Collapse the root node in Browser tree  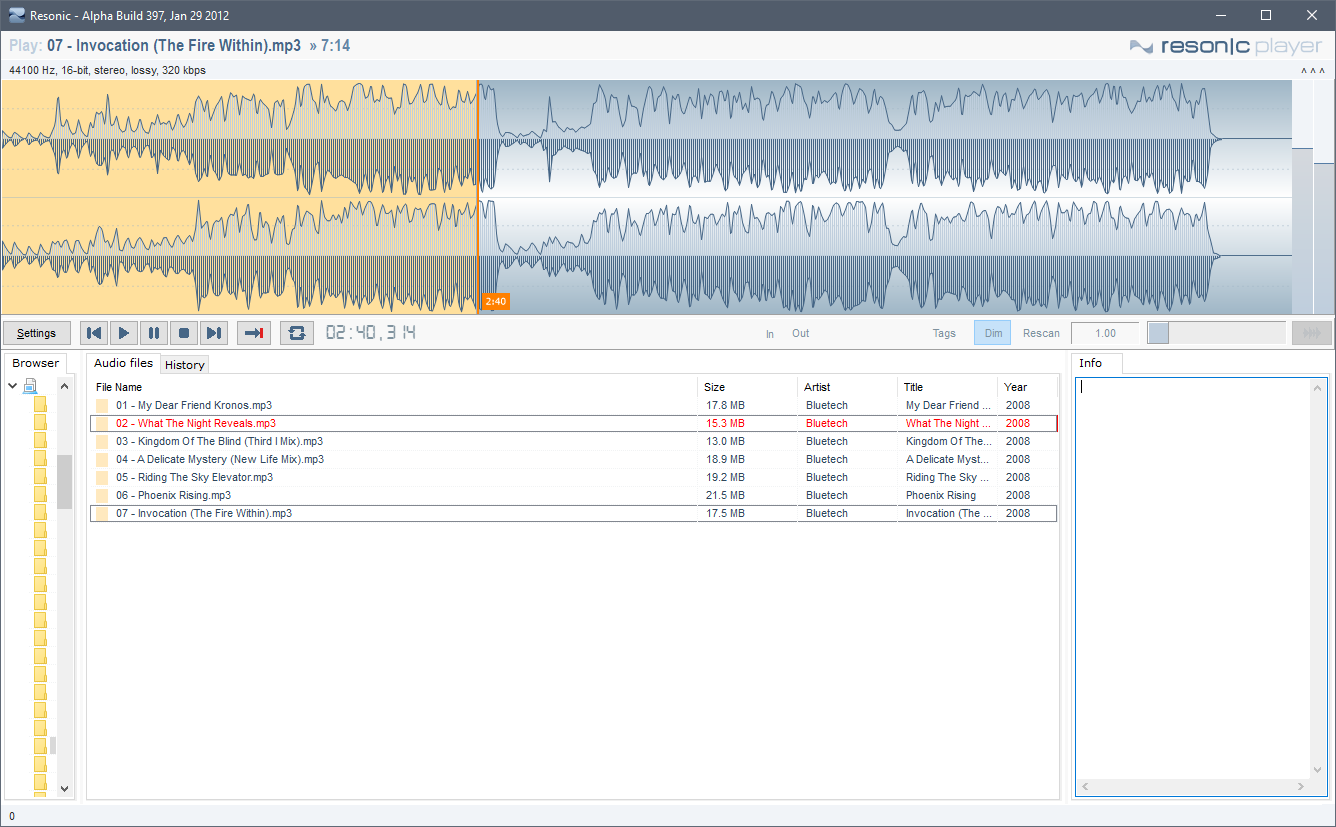click(13, 386)
